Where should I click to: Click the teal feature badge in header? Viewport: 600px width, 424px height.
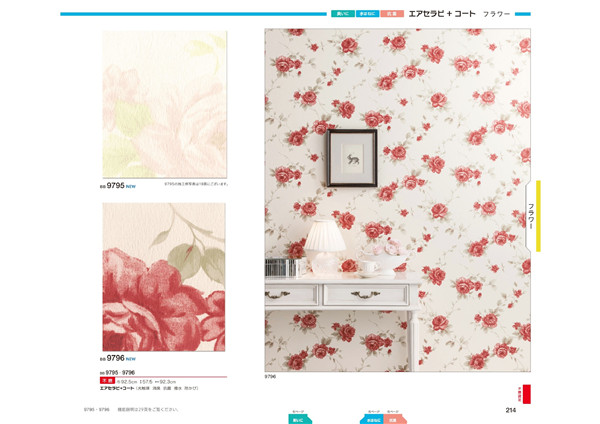tap(342, 14)
